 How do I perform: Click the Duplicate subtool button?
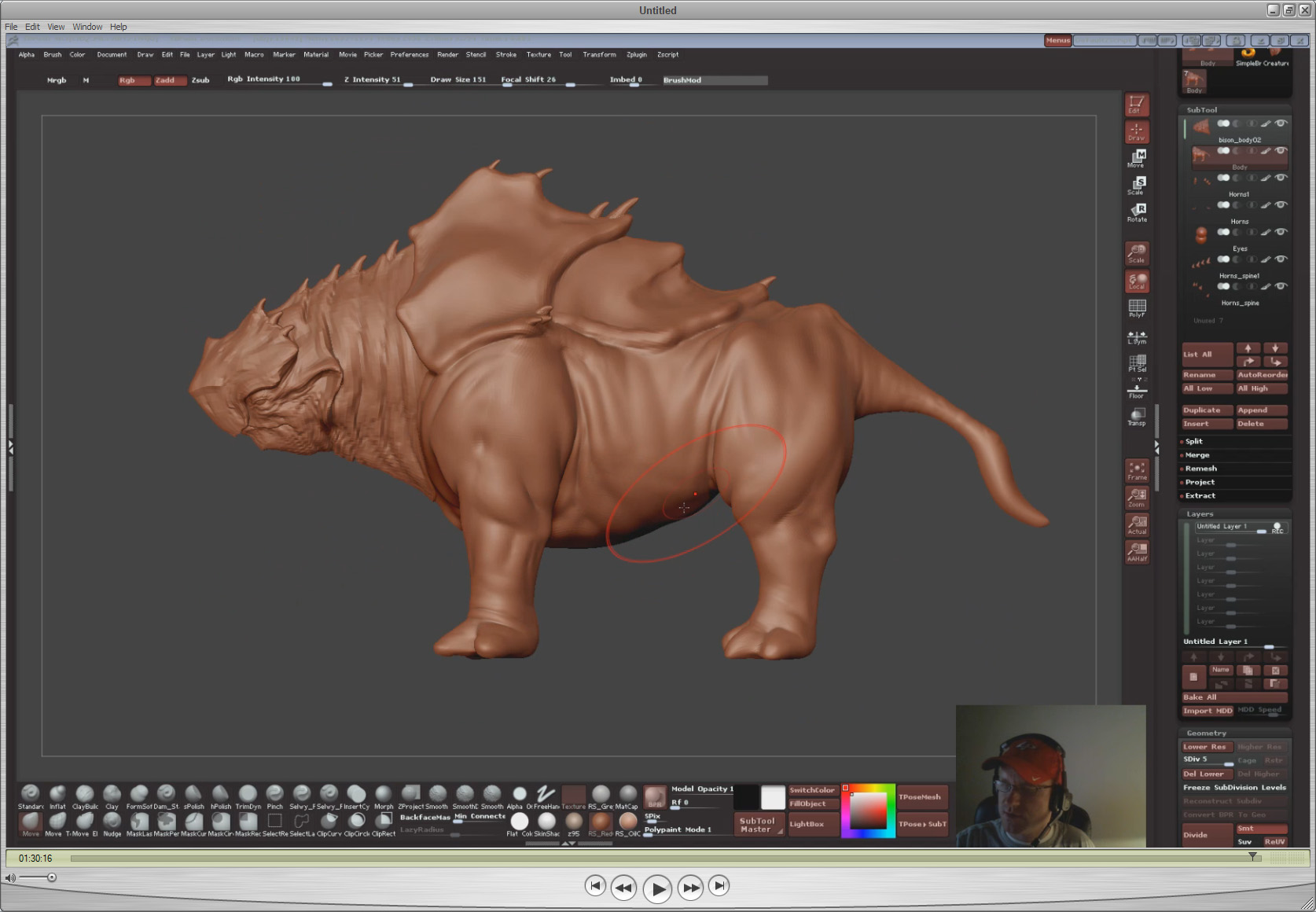[1208, 410]
